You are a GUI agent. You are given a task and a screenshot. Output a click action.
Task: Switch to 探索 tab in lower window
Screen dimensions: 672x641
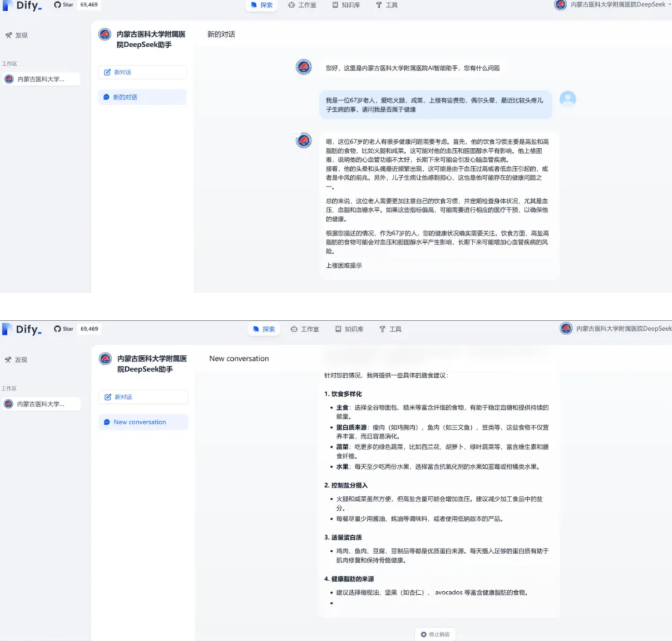click(x=264, y=329)
